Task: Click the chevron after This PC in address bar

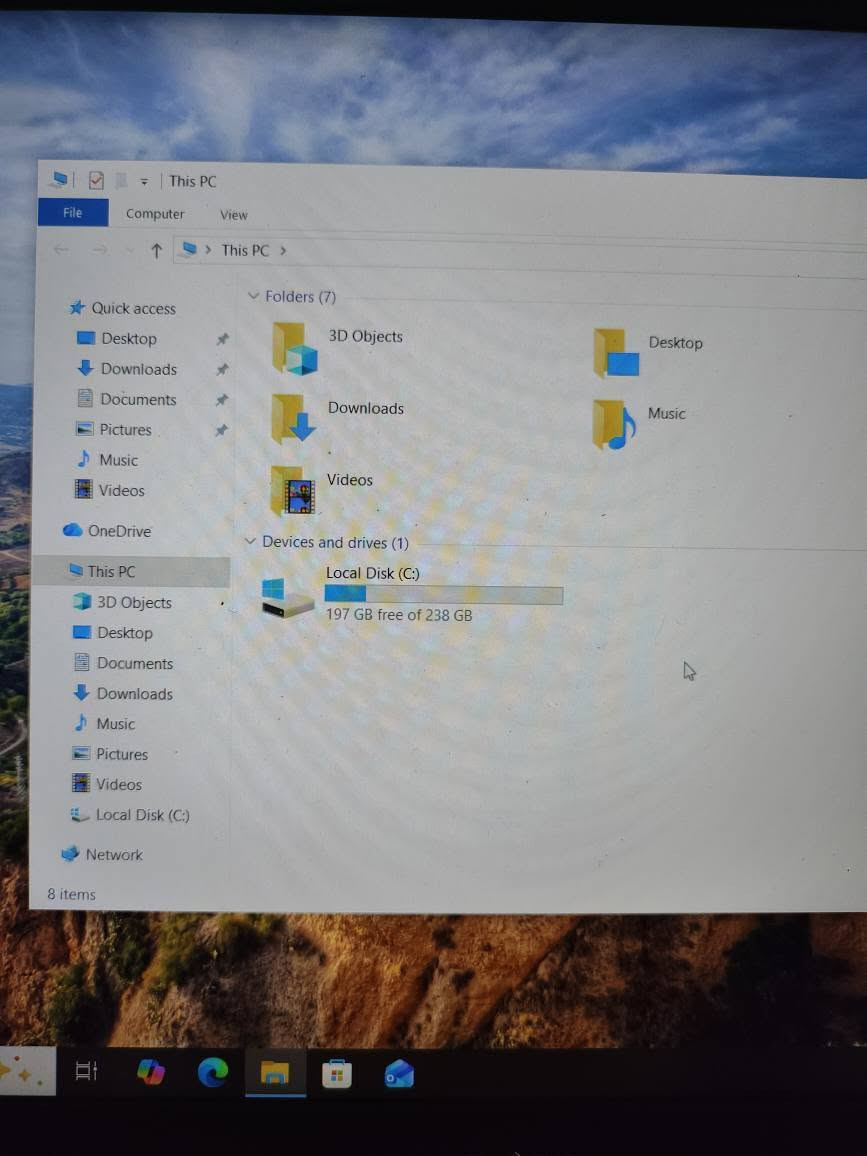Action: tap(283, 251)
